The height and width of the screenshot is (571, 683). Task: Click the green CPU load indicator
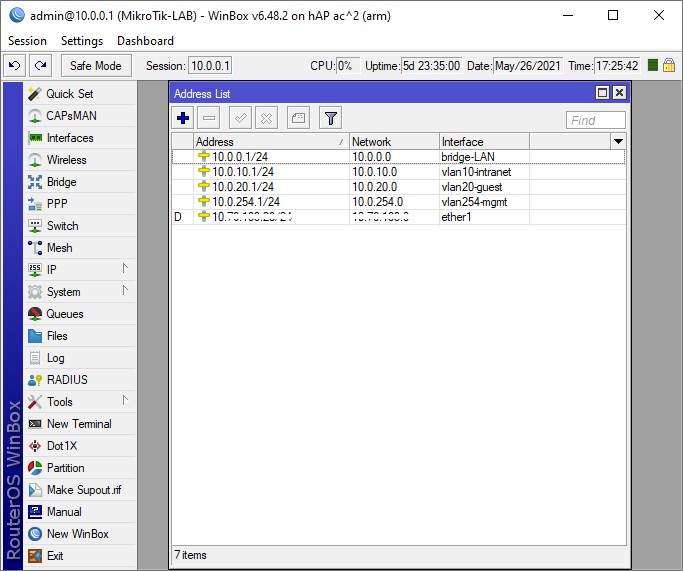(653, 65)
